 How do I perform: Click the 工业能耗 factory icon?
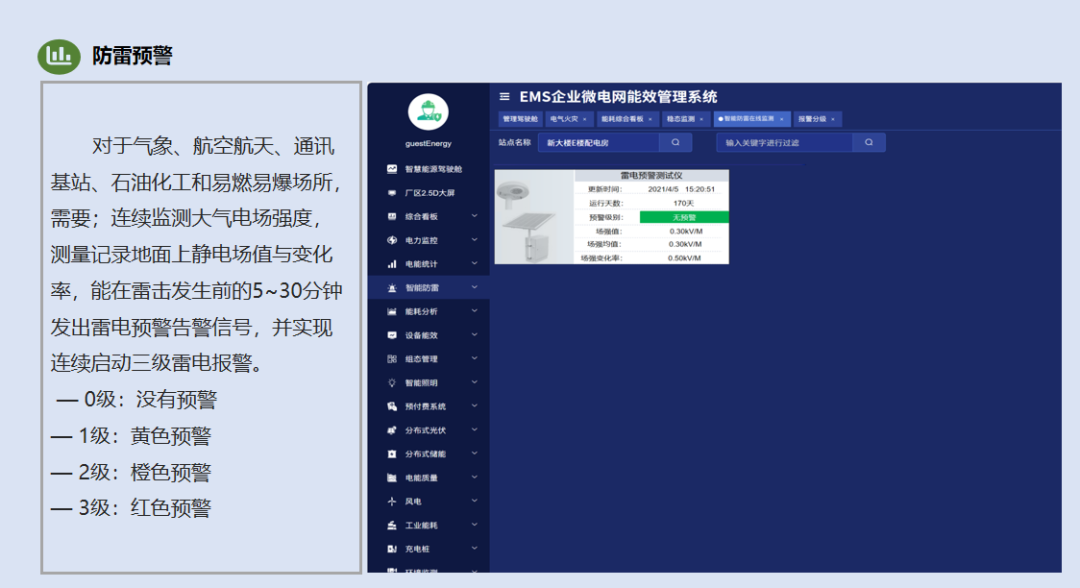pyautogui.click(x=392, y=525)
